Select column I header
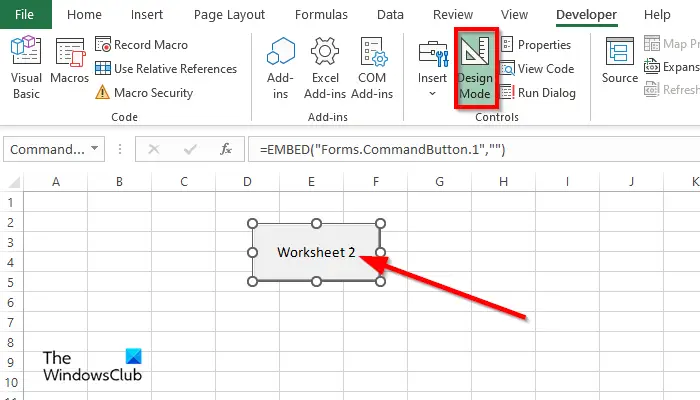Image resolution: width=700 pixels, height=400 pixels. [x=567, y=182]
